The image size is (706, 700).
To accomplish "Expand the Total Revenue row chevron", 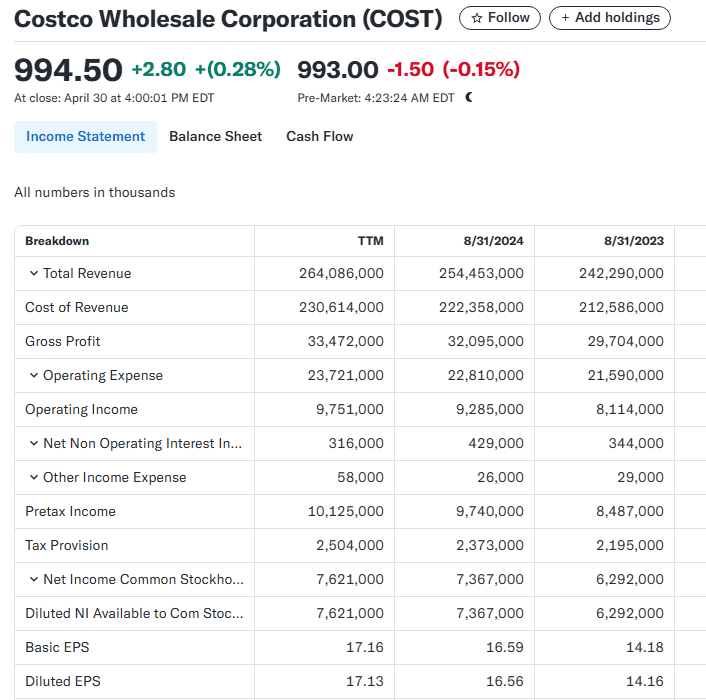I will tap(33, 273).
